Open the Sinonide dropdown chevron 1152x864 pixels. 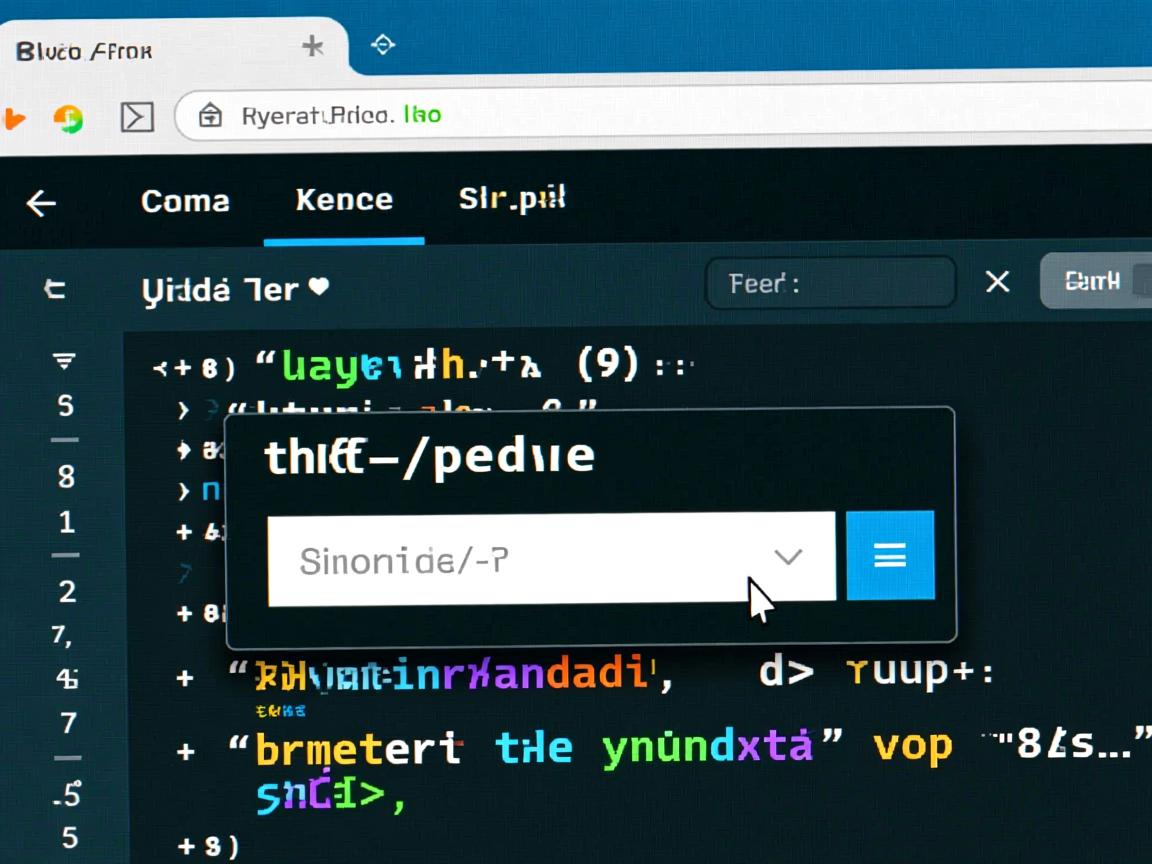click(788, 557)
